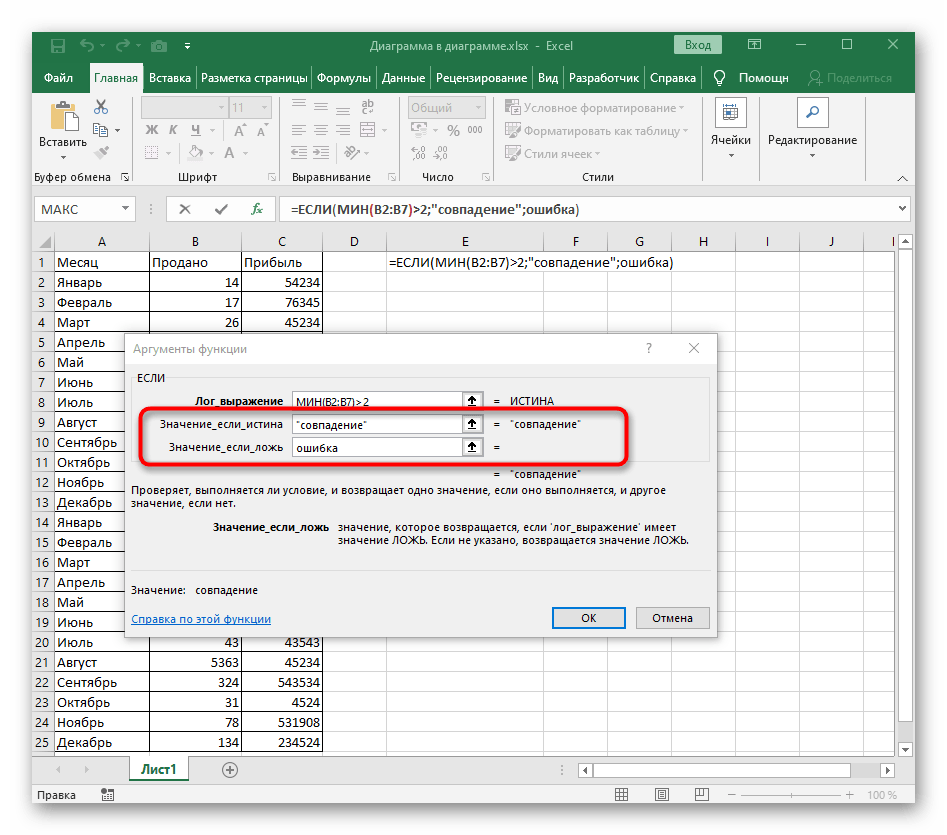Viewport: 947px width, 835px height.
Task: Expand the formula bar with chevron
Action: [902, 209]
